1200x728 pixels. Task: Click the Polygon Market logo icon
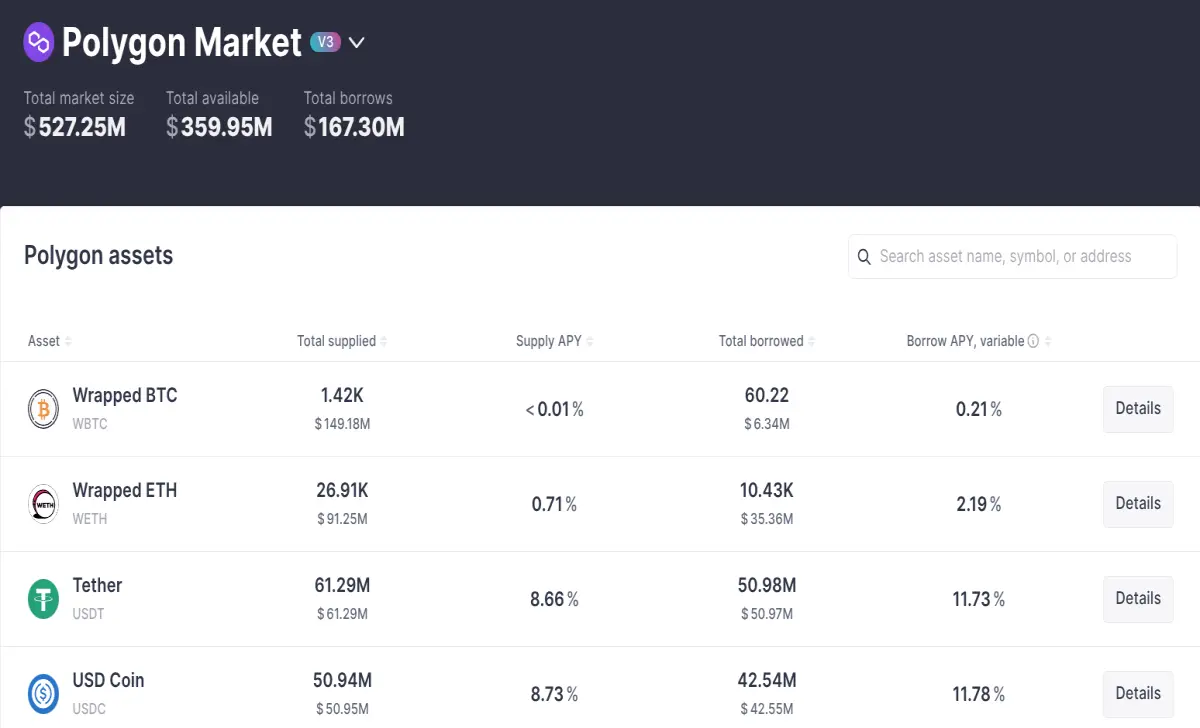click(39, 42)
